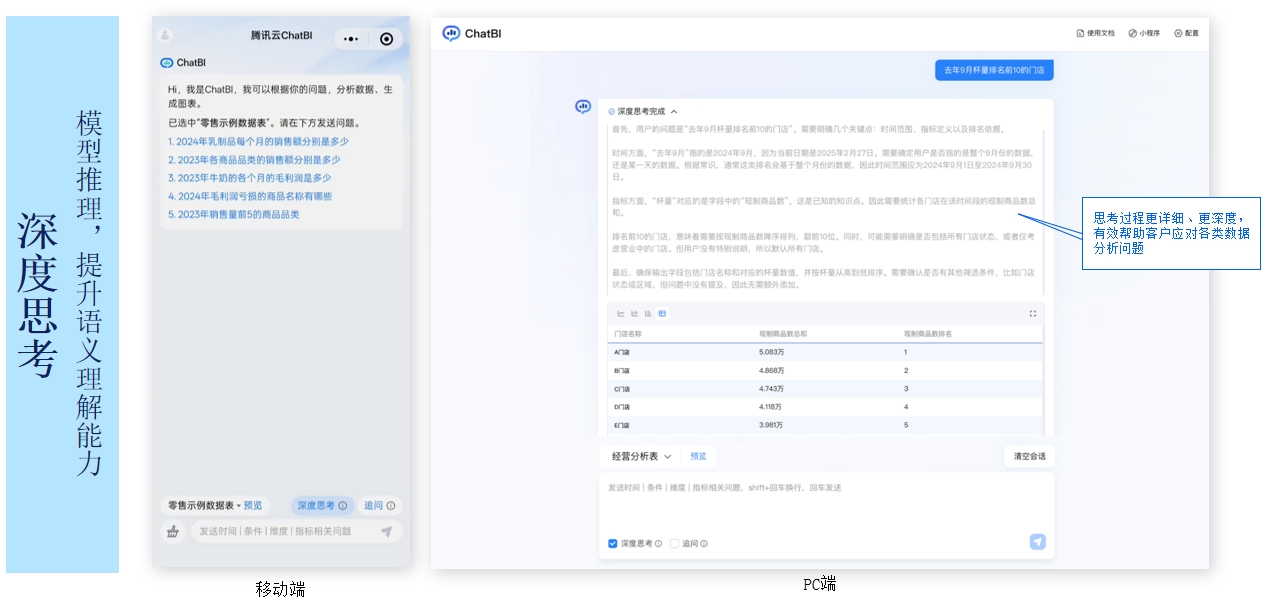Open the 经营分析表 dataset dropdown
The width and height of the screenshot is (1270, 609).
click(642, 456)
